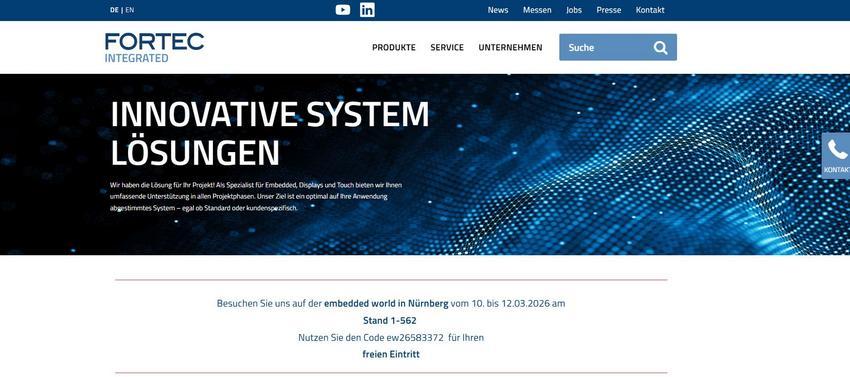Switch language to DE

[114, 10]
